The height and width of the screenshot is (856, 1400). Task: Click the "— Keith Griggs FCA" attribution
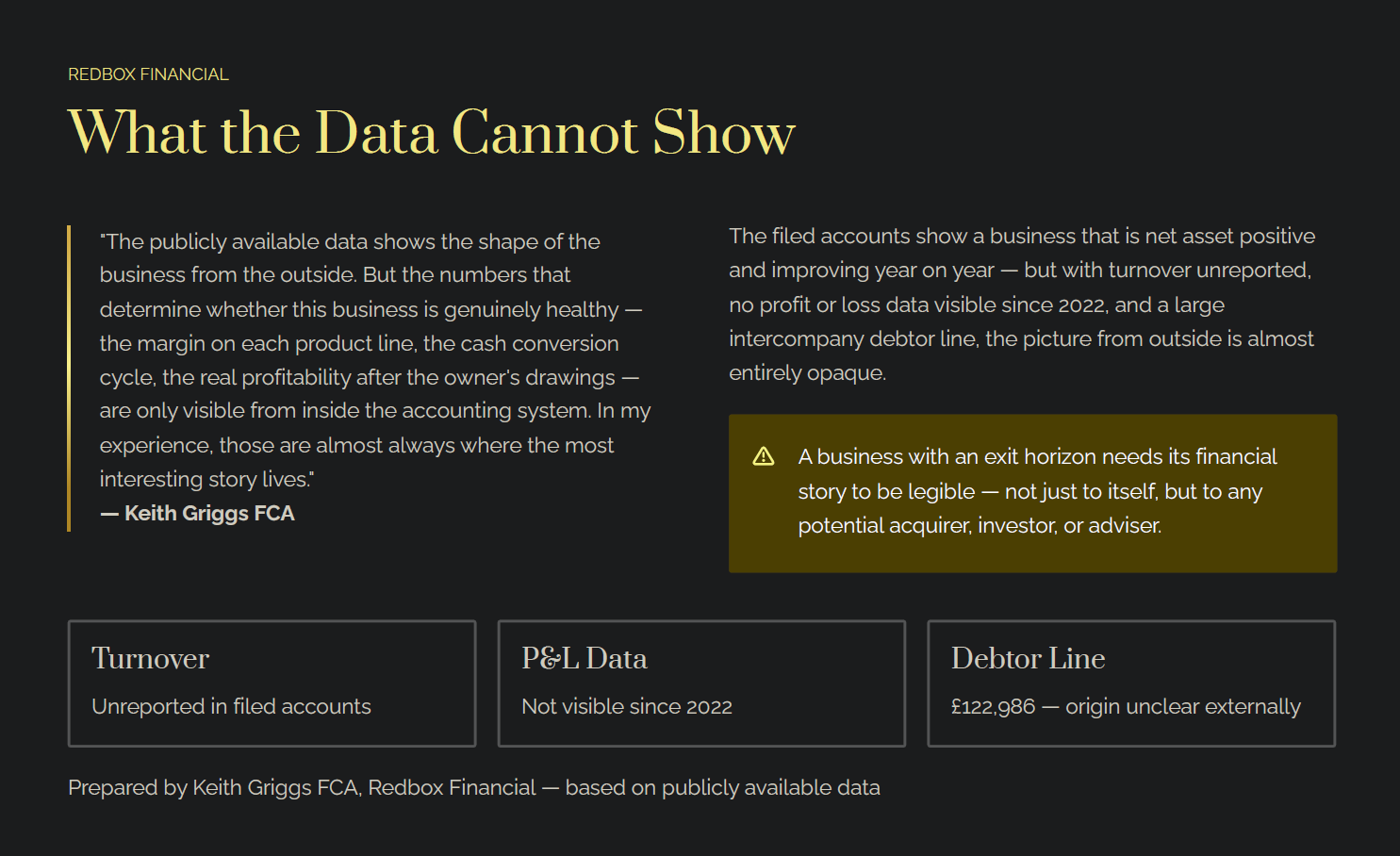coord(198,514)
